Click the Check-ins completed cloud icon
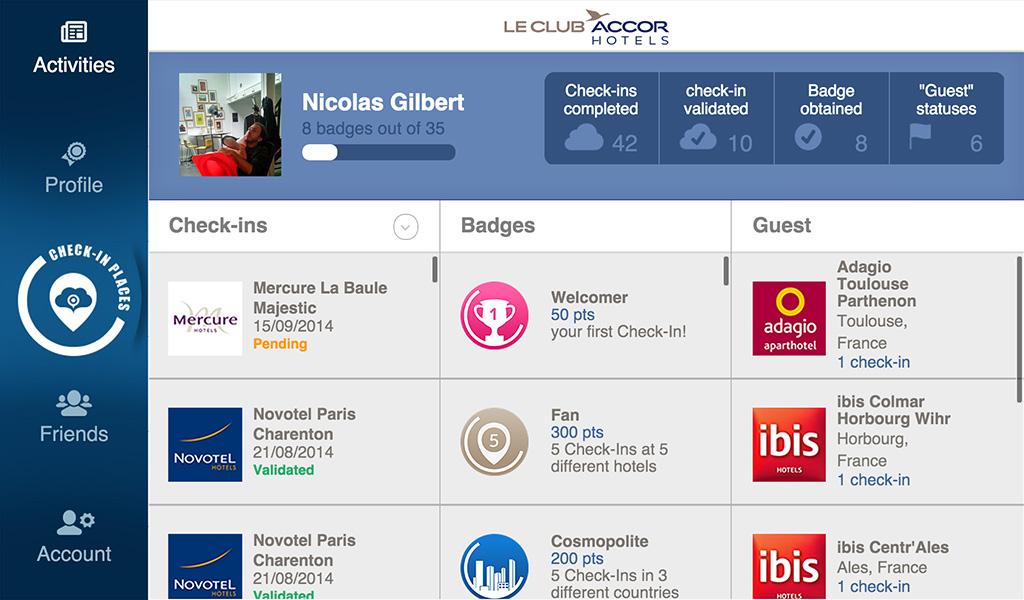This screenshot has height=600, width=1024. pyautogui.click(x=583, y=138)
